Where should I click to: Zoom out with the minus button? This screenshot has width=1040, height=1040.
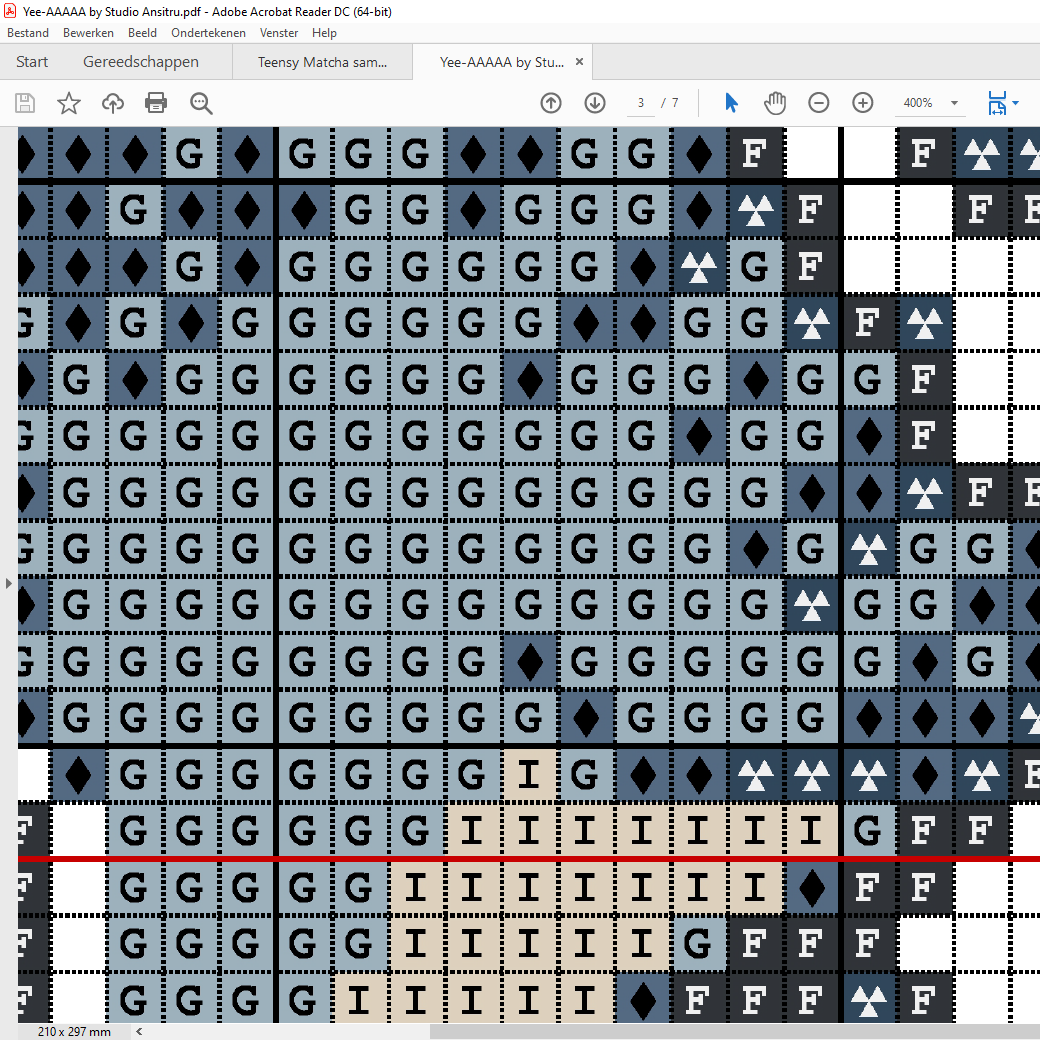point(819,103)
